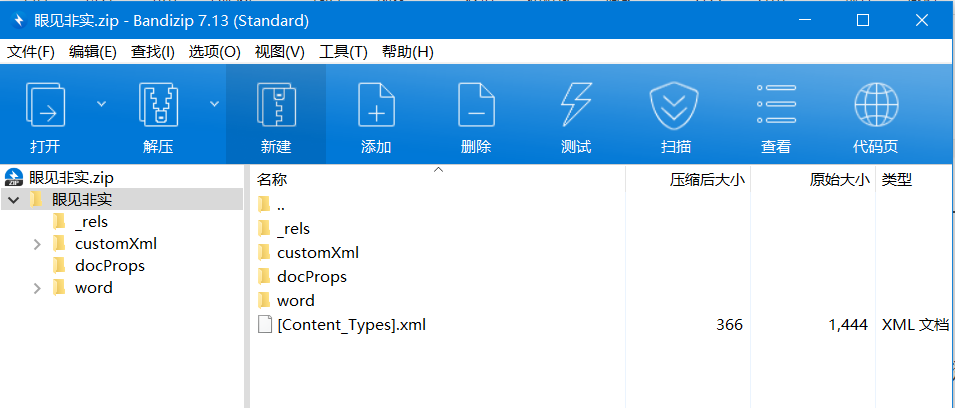Expand the word tree node

pos(37,288)
